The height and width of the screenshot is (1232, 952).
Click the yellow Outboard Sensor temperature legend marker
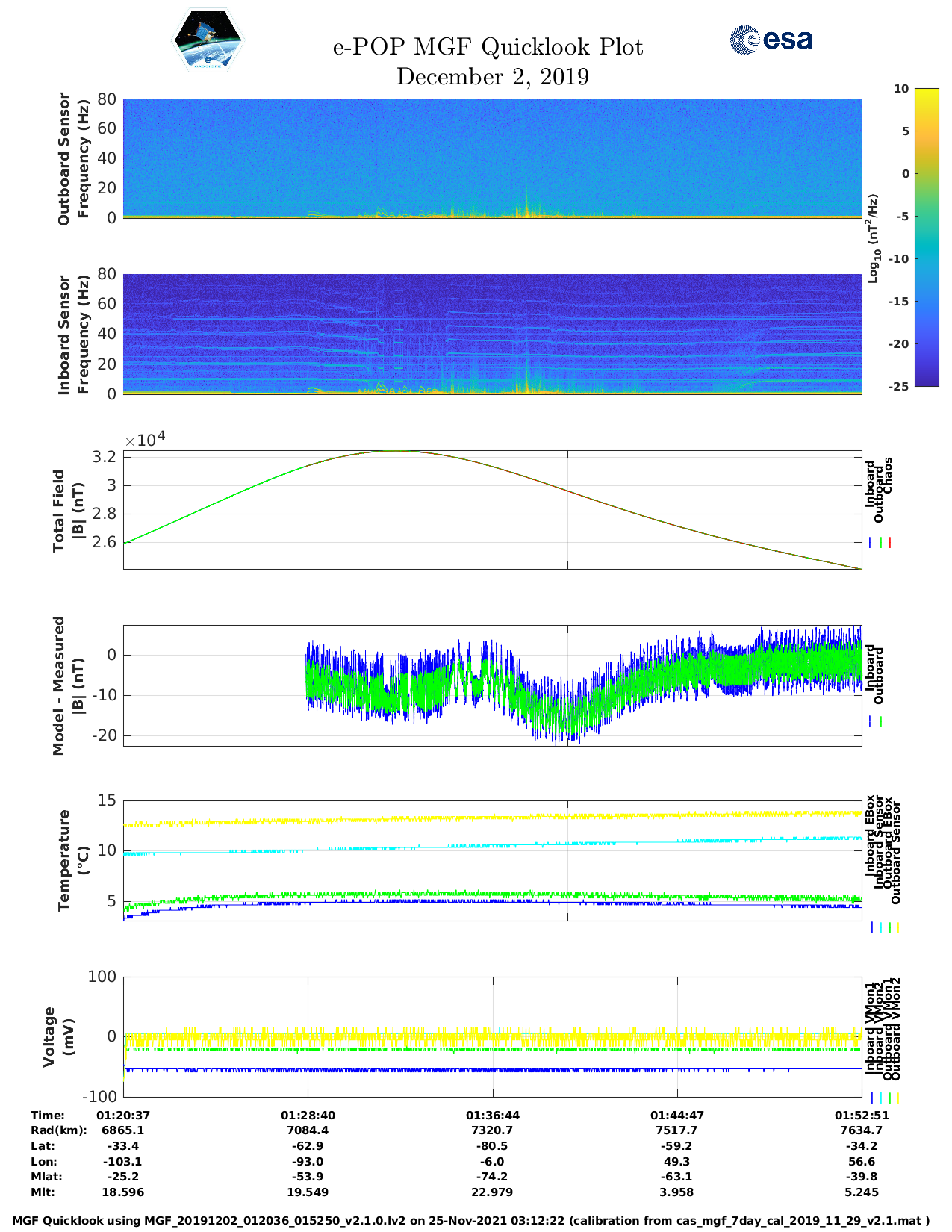tap(897, 927)
